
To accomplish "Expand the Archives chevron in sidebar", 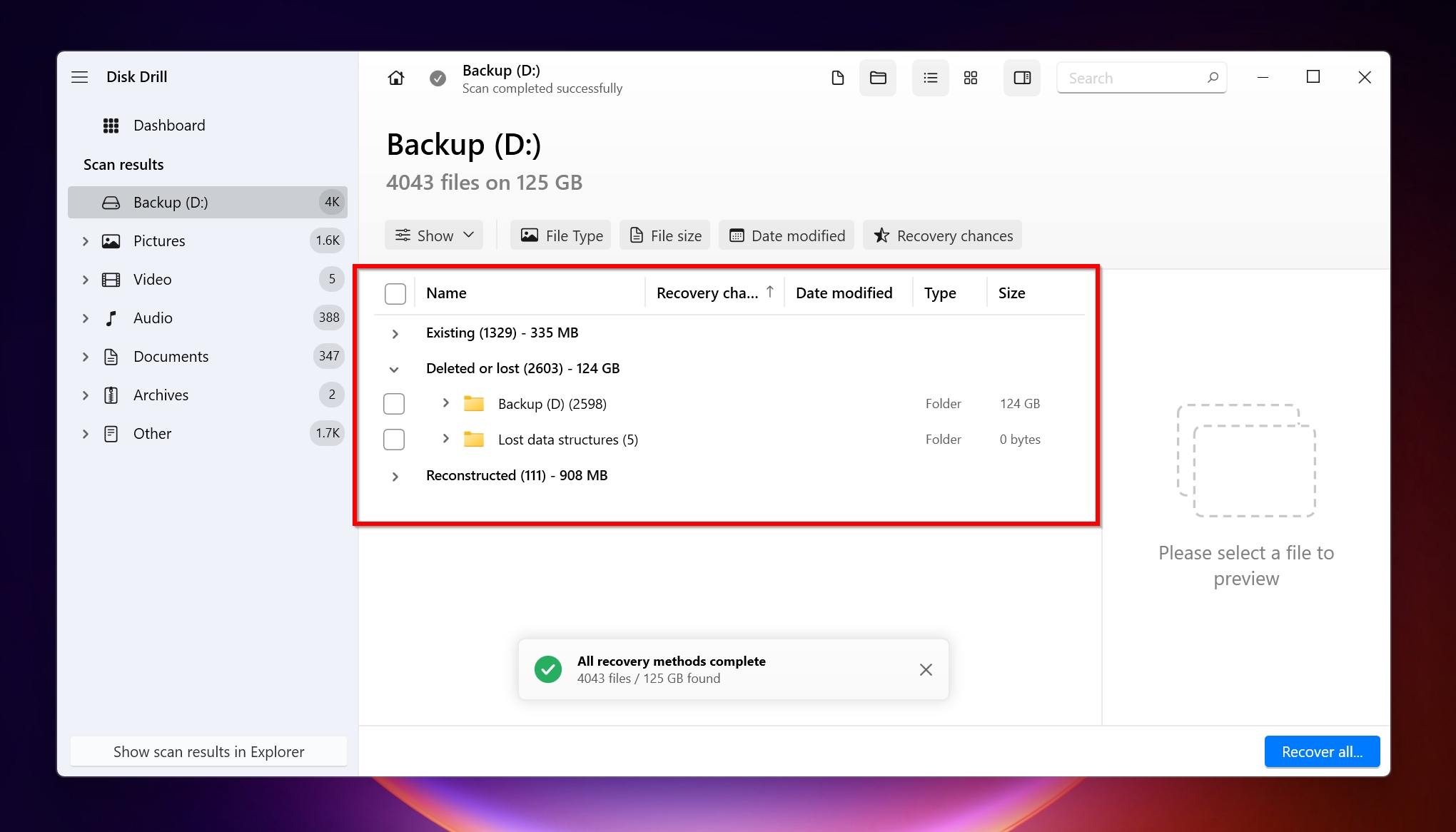I will [x=86, y=395].
